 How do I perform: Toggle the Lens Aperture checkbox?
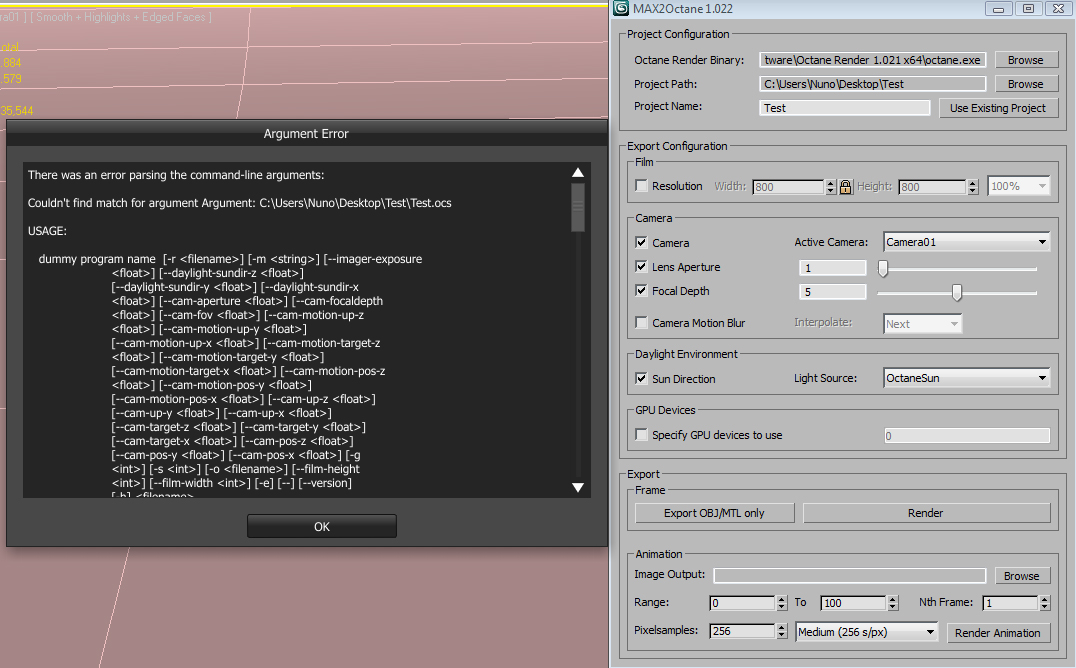(642, 266)
